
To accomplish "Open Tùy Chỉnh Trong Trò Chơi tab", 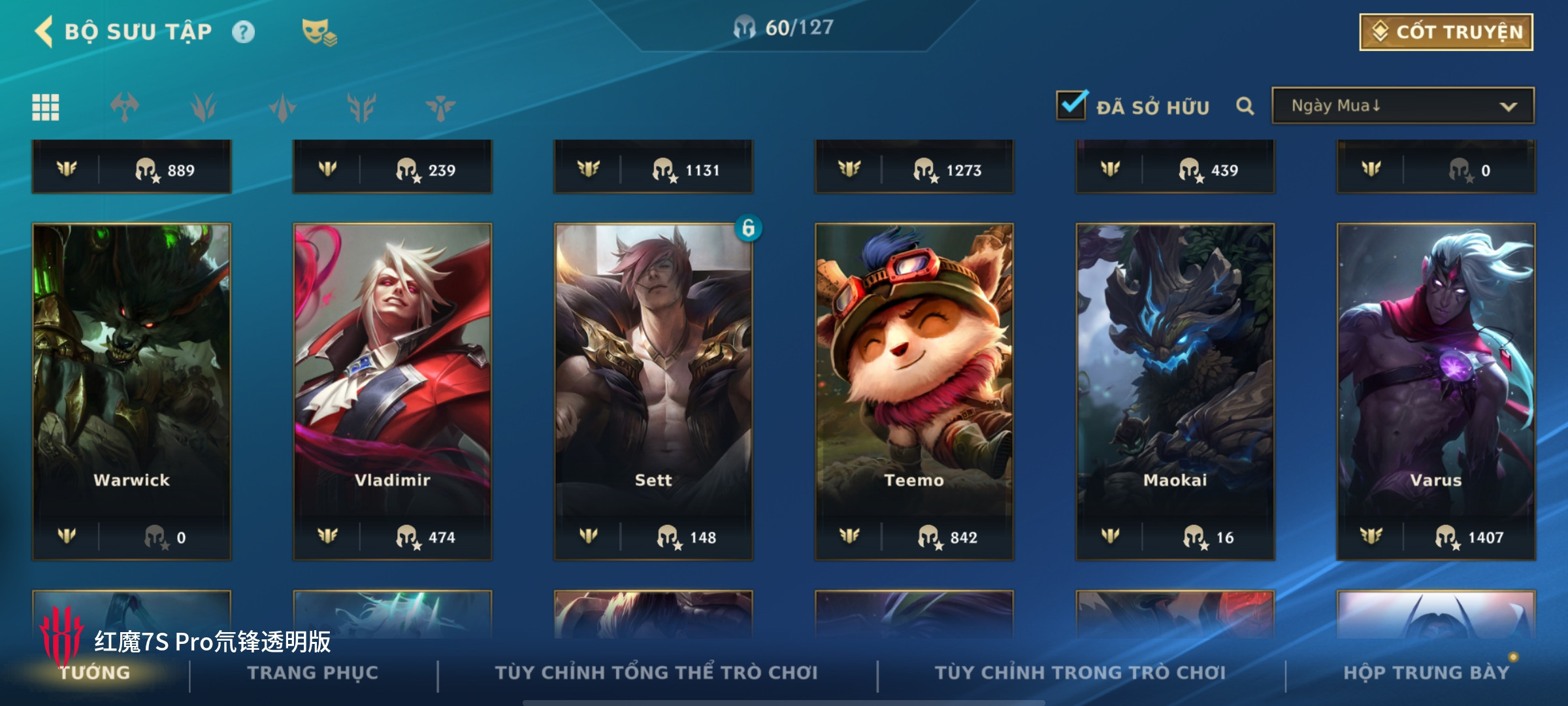I will [1080, 673].
